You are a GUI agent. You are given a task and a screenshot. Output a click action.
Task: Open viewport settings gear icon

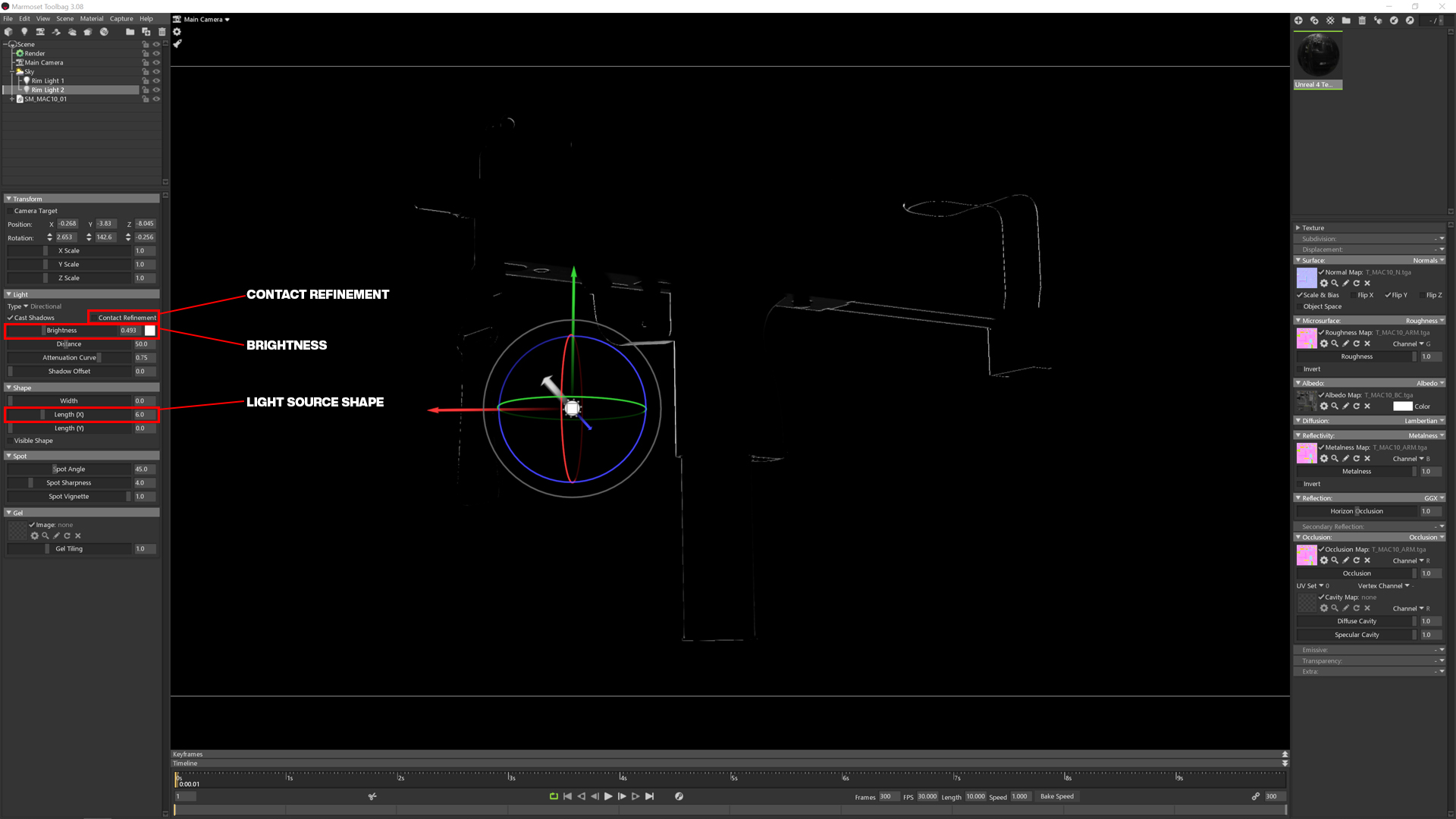(177, 32)
